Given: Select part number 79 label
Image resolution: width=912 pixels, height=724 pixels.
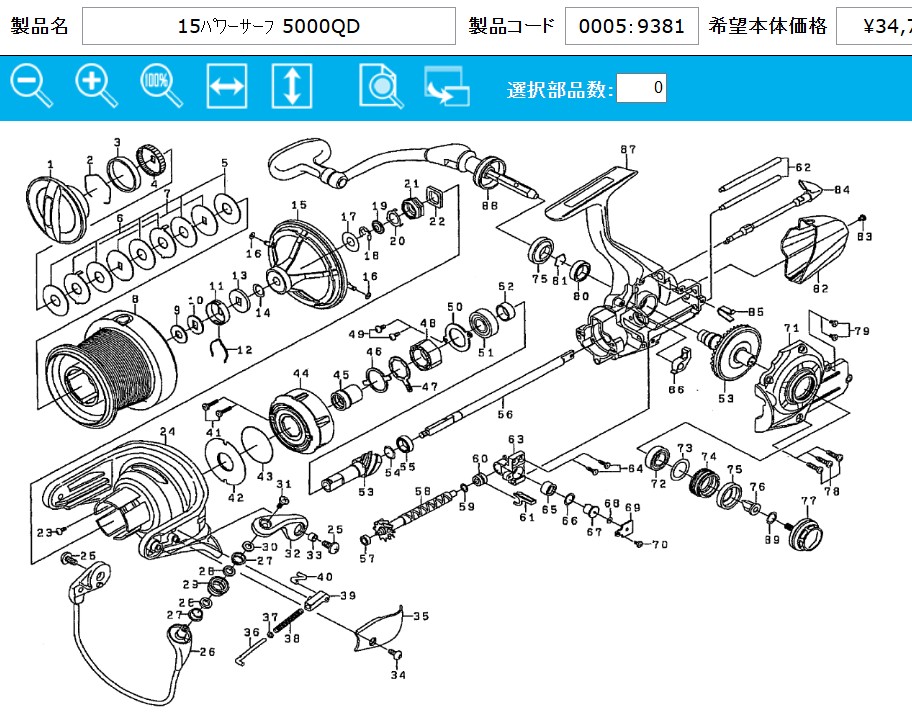Looking at the screenshot, I should pos(862,331).
